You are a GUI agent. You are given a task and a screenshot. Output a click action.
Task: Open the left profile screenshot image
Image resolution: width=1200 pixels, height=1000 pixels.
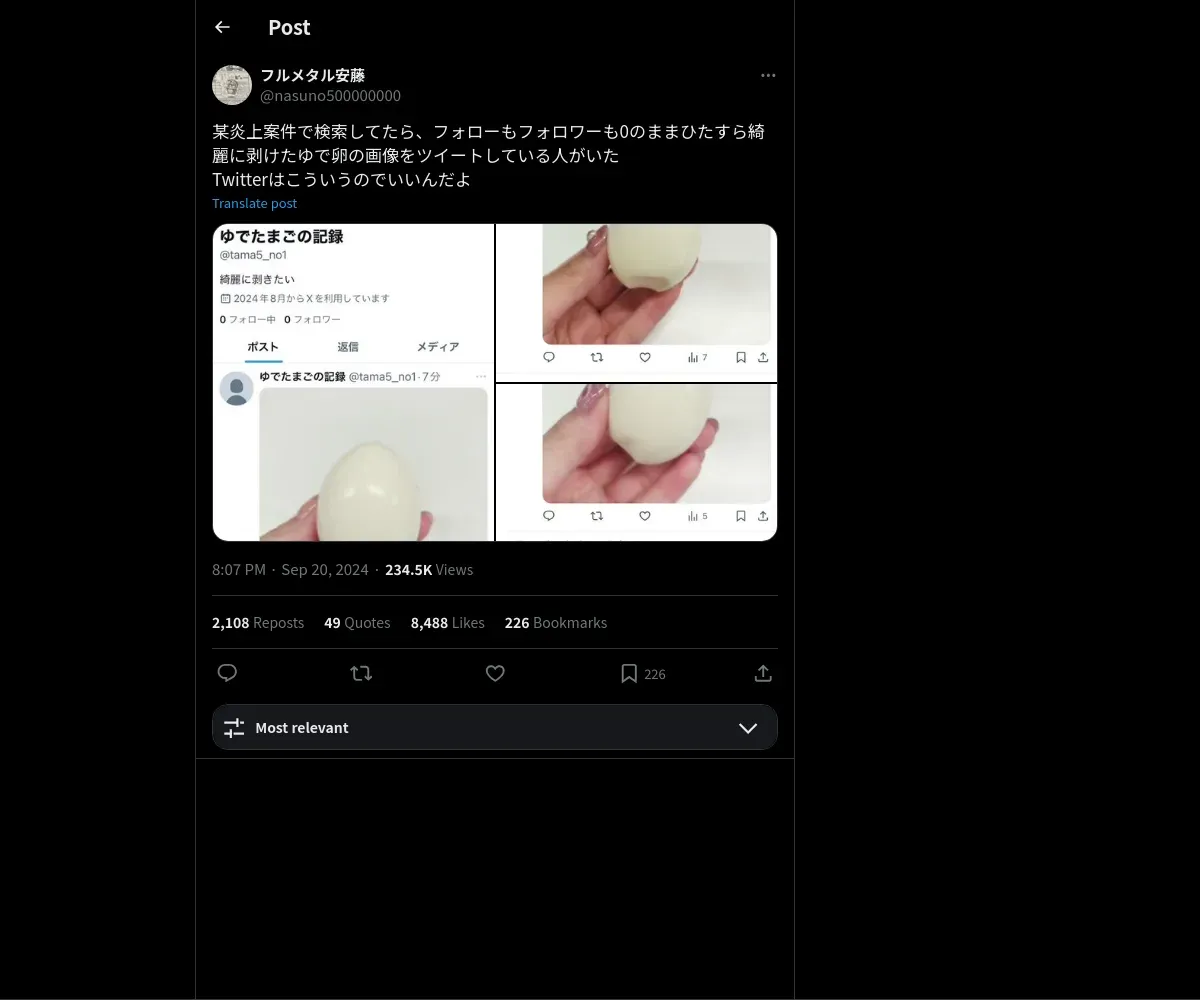(x=353, y=382)
